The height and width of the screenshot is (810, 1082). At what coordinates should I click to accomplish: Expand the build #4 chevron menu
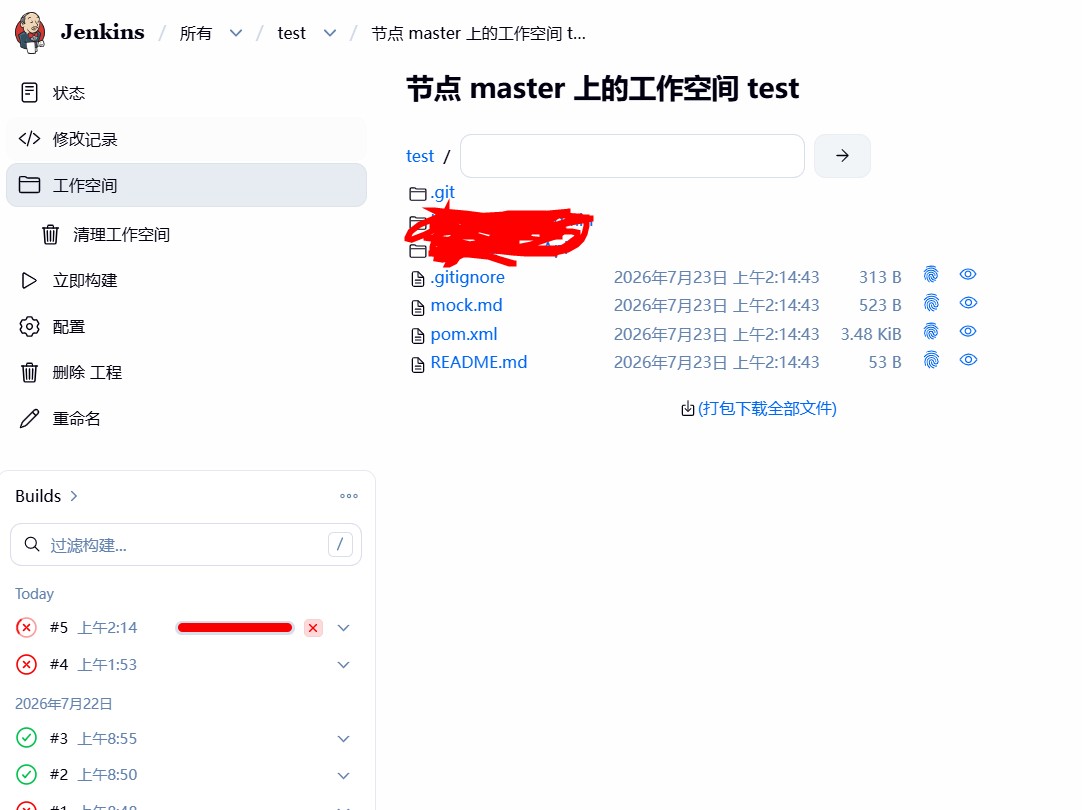pyautogui.click(x=344, y=665)
